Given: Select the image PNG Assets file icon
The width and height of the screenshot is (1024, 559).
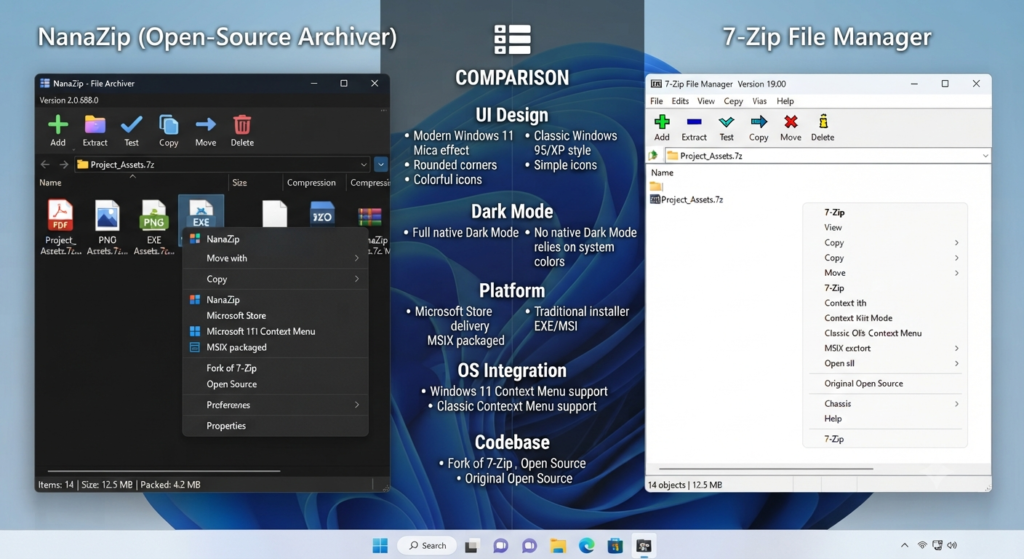Looking at the screenshot, I should [107, 216].
